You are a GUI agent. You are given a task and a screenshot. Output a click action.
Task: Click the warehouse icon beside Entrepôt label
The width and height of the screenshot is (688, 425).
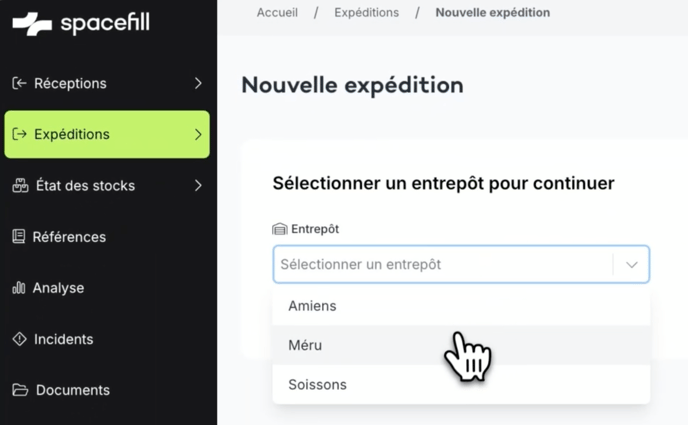[280, 229]
